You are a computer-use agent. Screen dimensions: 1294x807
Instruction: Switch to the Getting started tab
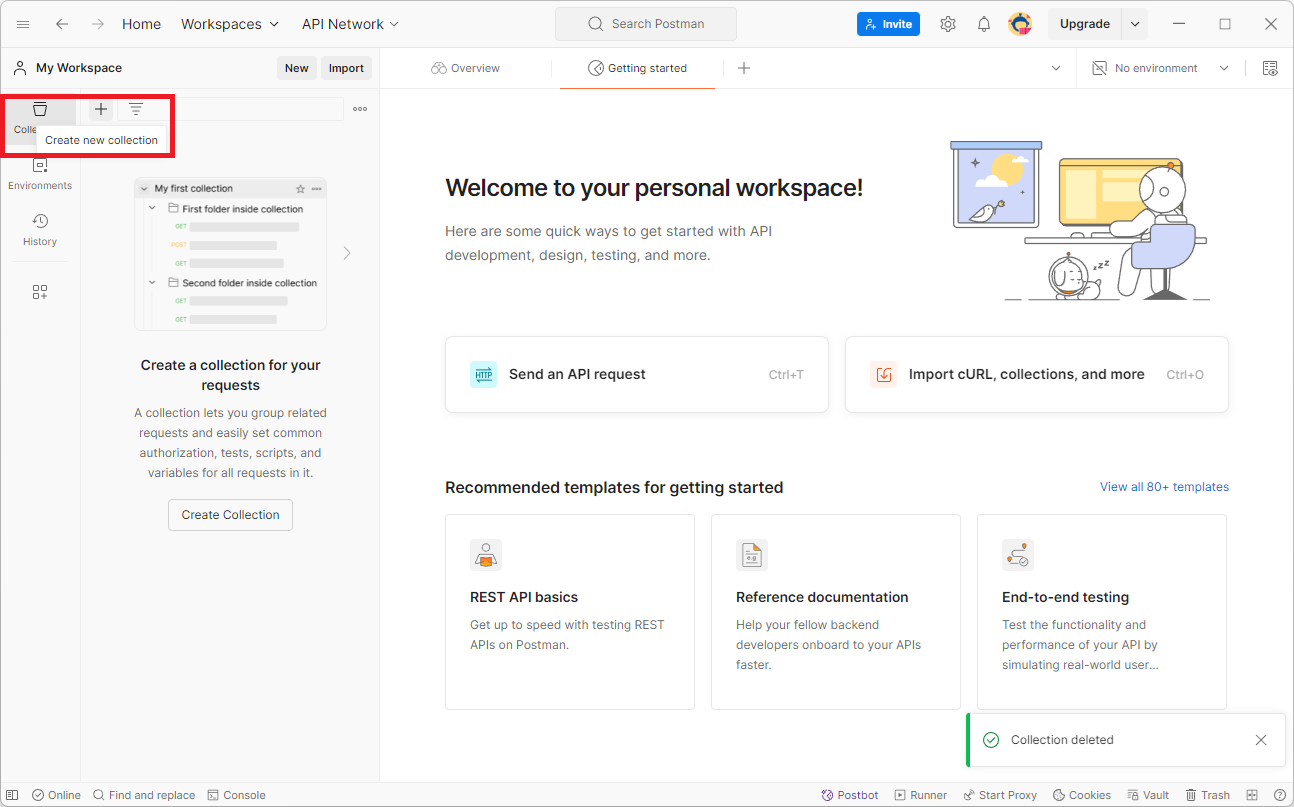point(637,68)
